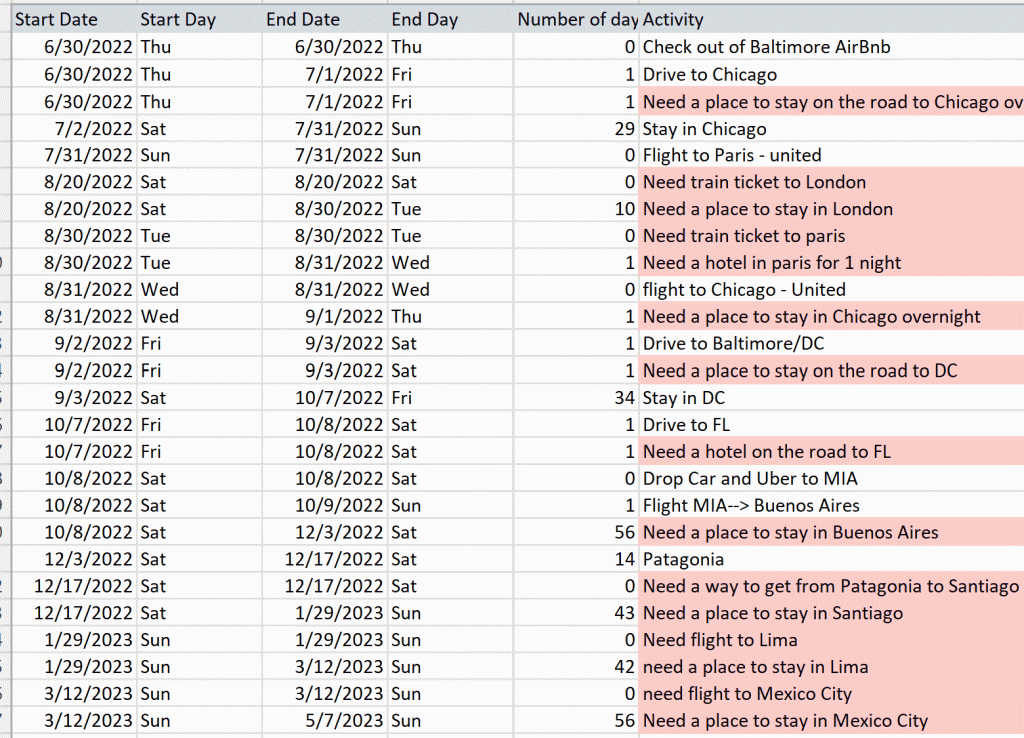Click the 'Need train ticket to London' cell

click(754, 182)
